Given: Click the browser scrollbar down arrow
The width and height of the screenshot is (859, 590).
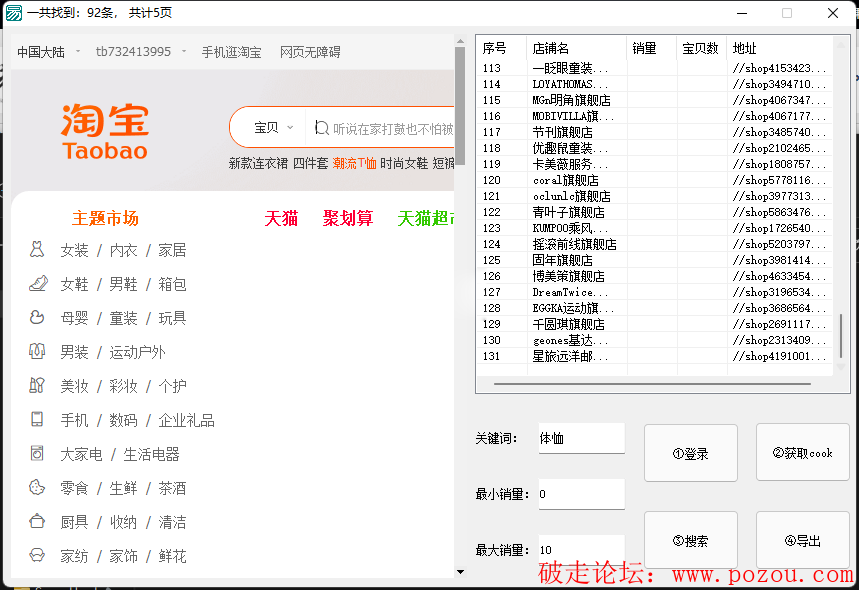Looking at the screenshot, I should coord(460,572).
